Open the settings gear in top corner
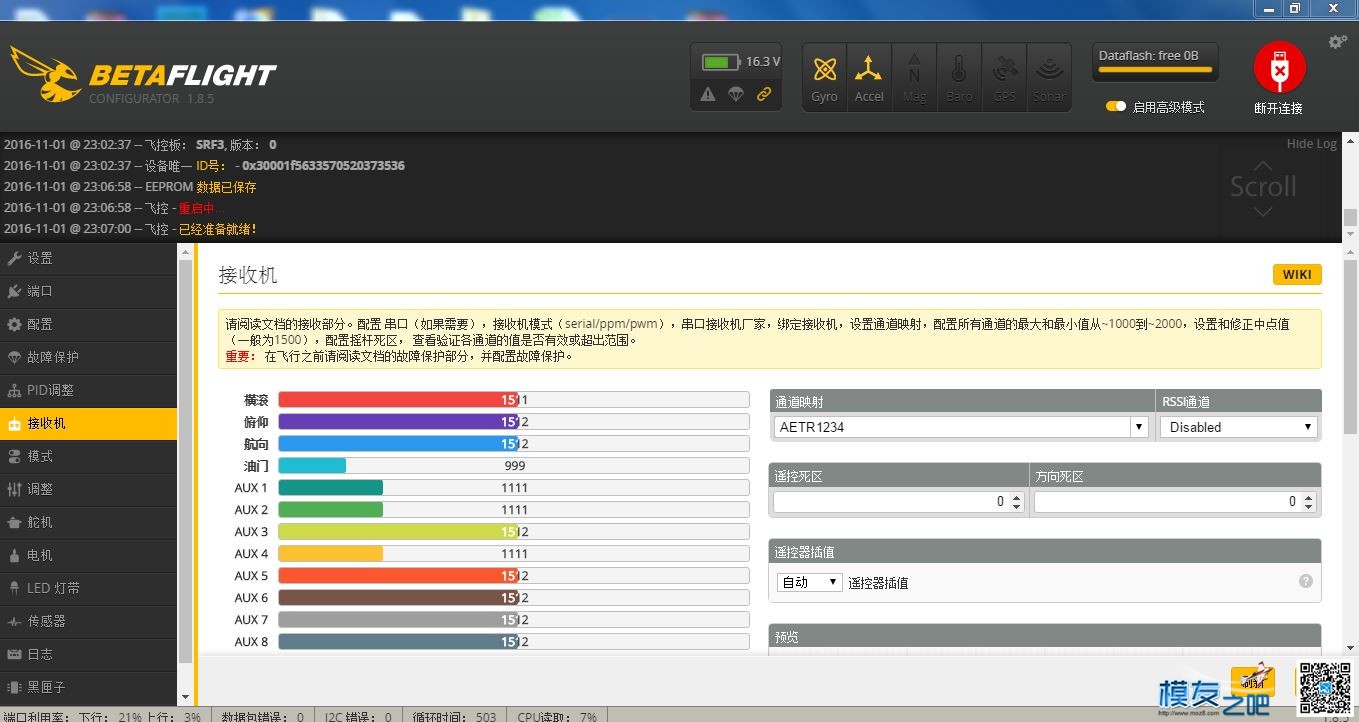The height and width of the screenshot is (722, 1359). point(1338,42)
